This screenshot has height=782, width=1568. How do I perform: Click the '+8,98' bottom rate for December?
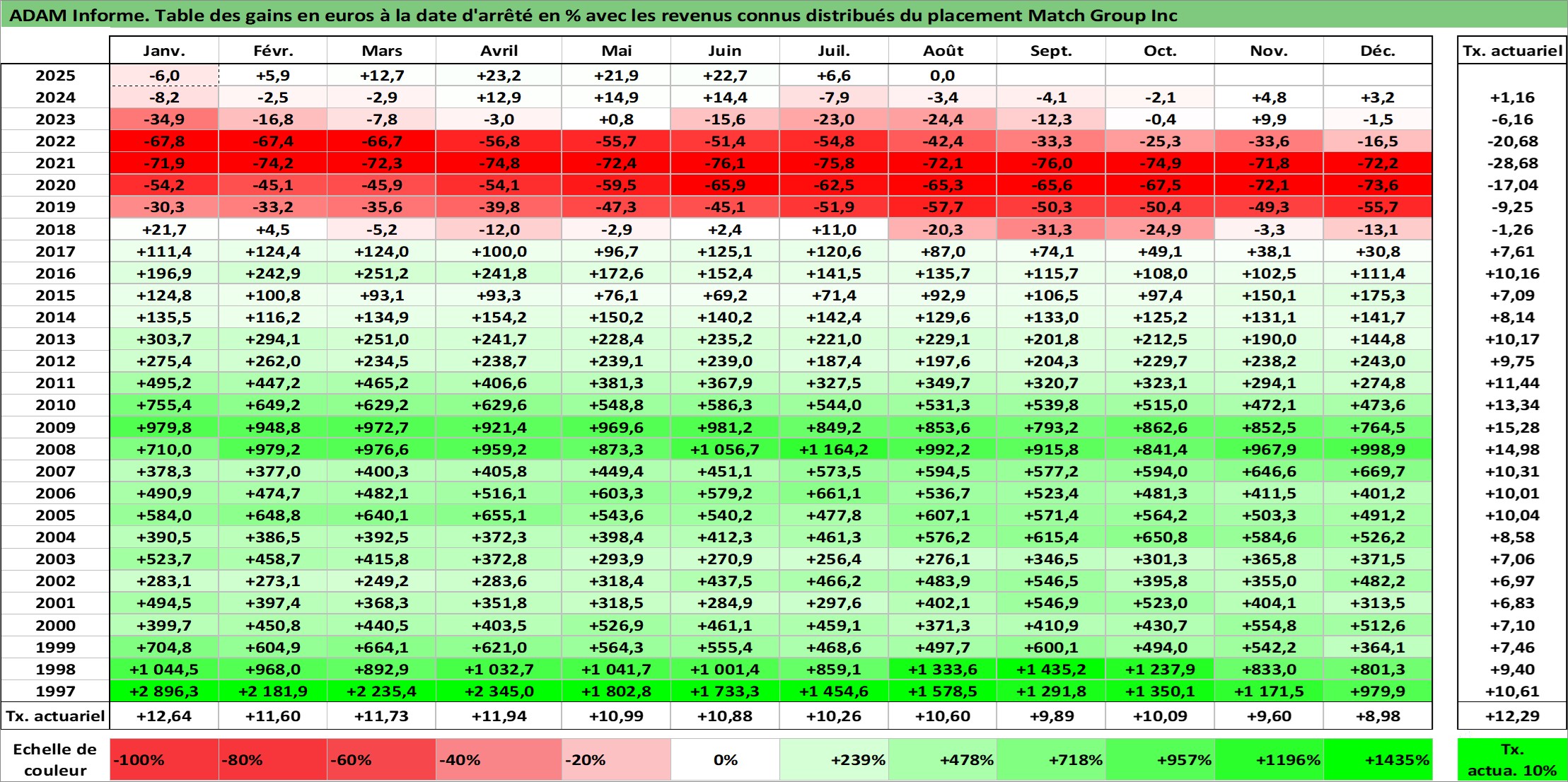pyautogui.click(x=1378, y=716)
